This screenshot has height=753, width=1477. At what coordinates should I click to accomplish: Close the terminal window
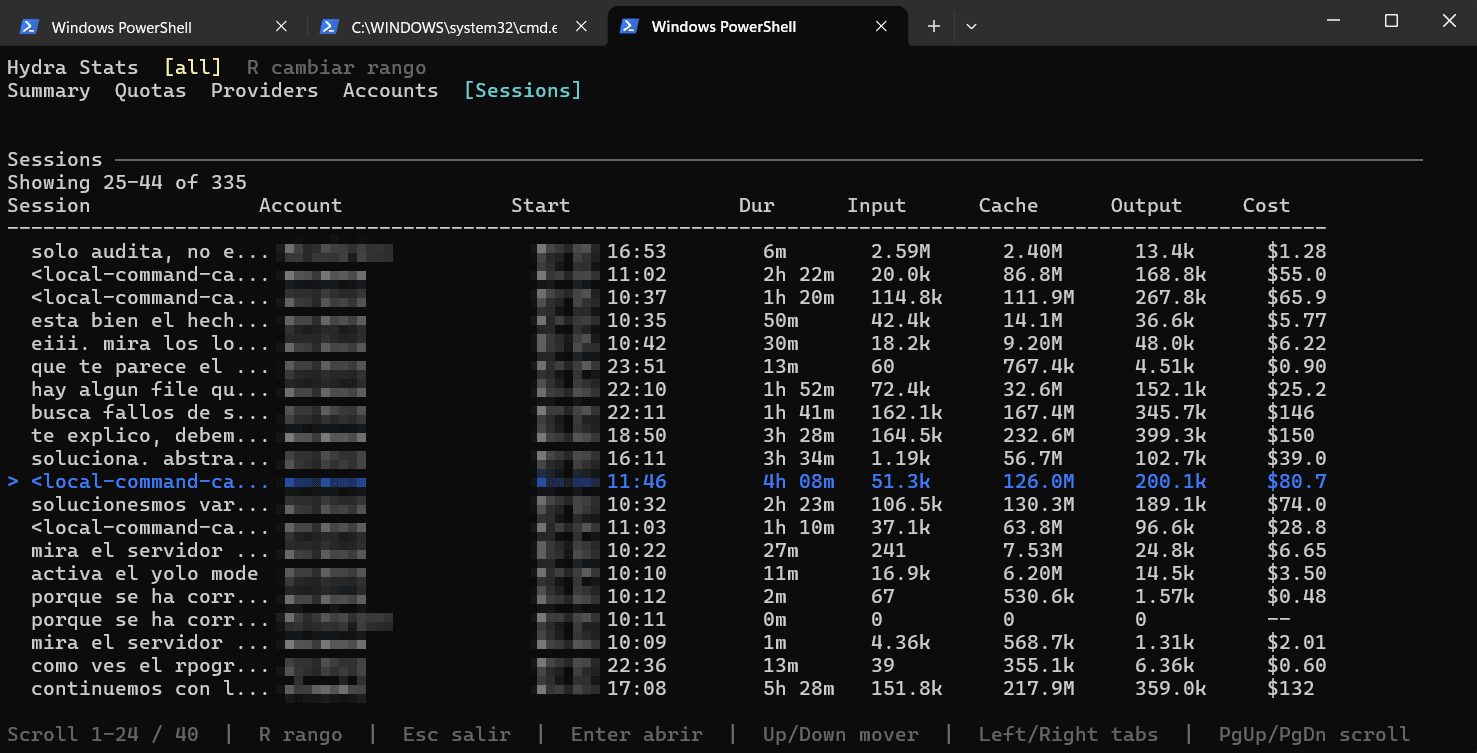(x=1449, y=20)
